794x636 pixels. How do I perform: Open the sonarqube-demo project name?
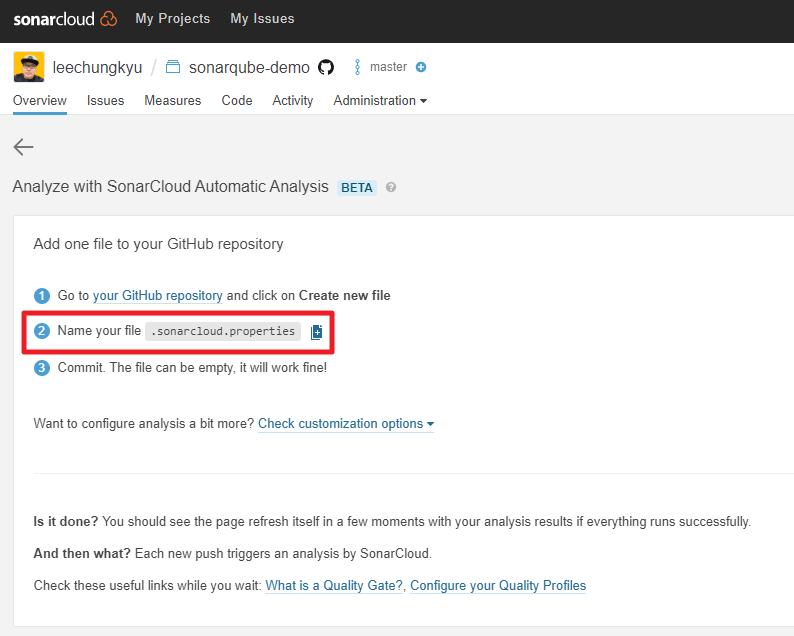click(x=249, y=67)
